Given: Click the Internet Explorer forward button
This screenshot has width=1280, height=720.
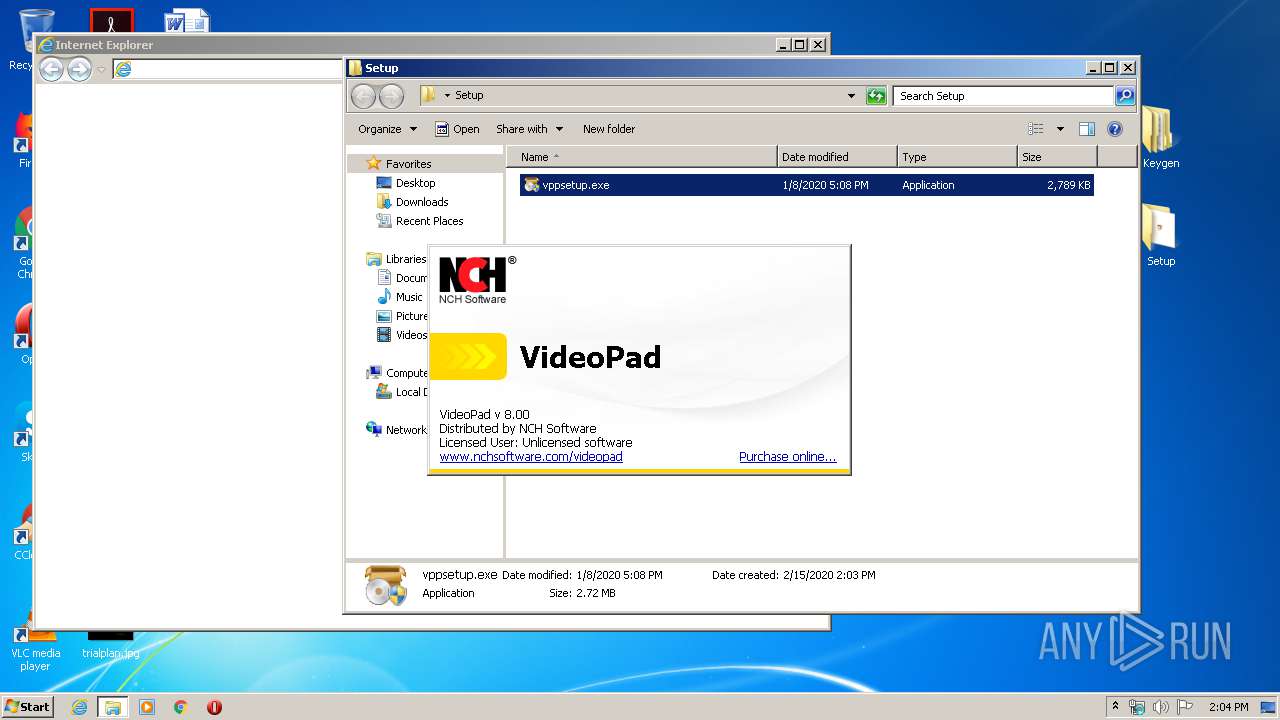Looking at the screenshot, I should click(x=79, y=69).
